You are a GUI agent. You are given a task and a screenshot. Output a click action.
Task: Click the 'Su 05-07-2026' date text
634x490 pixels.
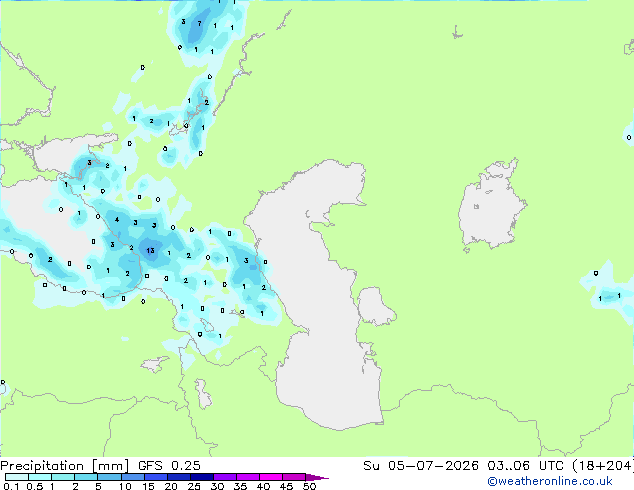point(421,466)
